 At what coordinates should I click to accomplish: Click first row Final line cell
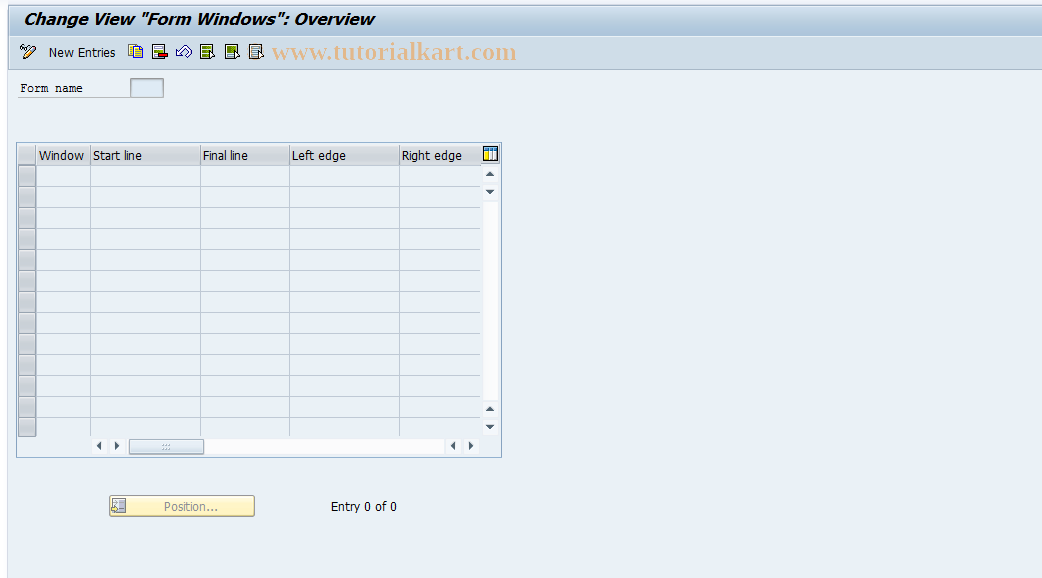245,176
